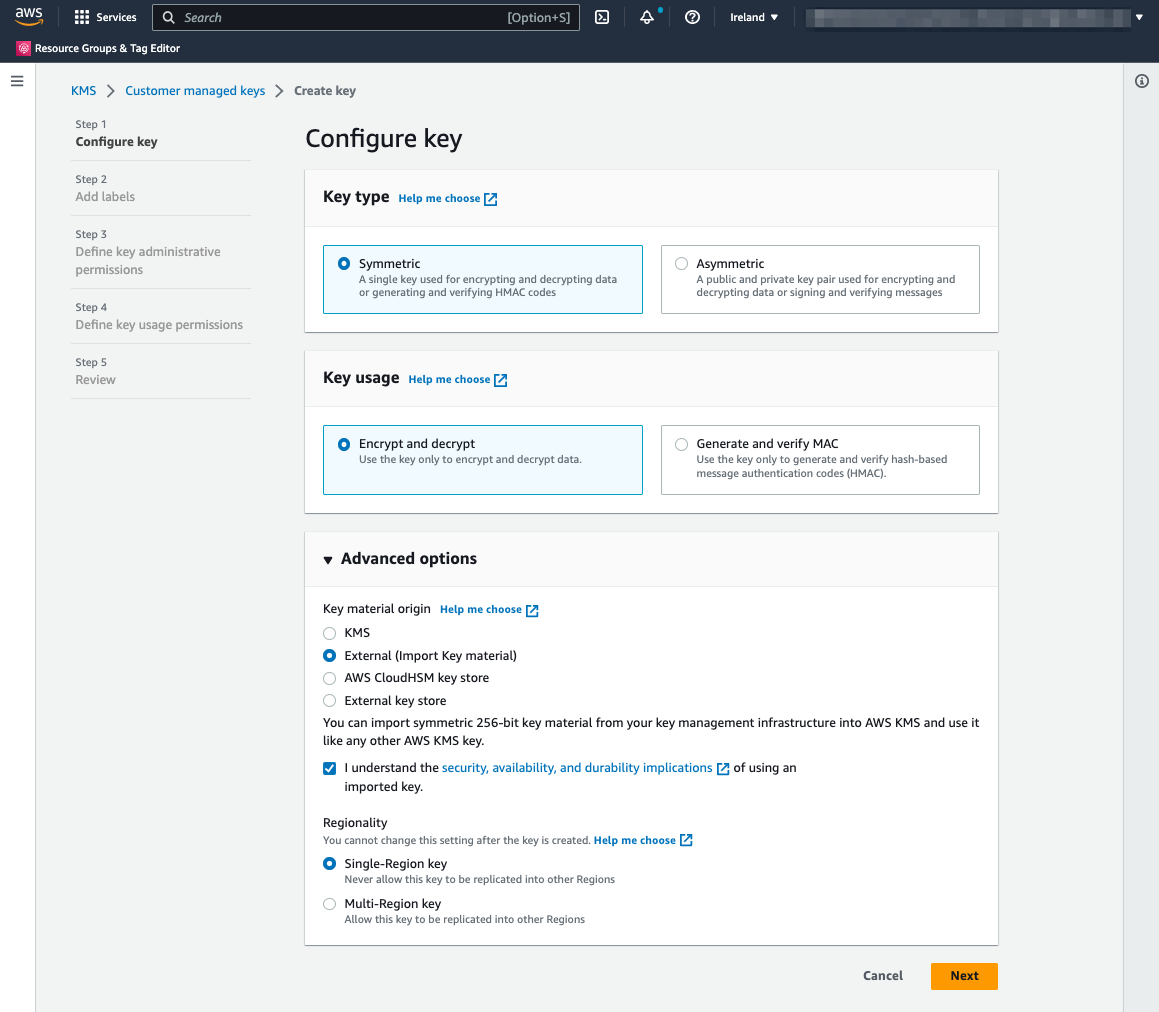Go to Customer managed keys breadcrumb
Image resolution: width=1159 pixels, height=1012 pixels.
click(x=195, y=90)
